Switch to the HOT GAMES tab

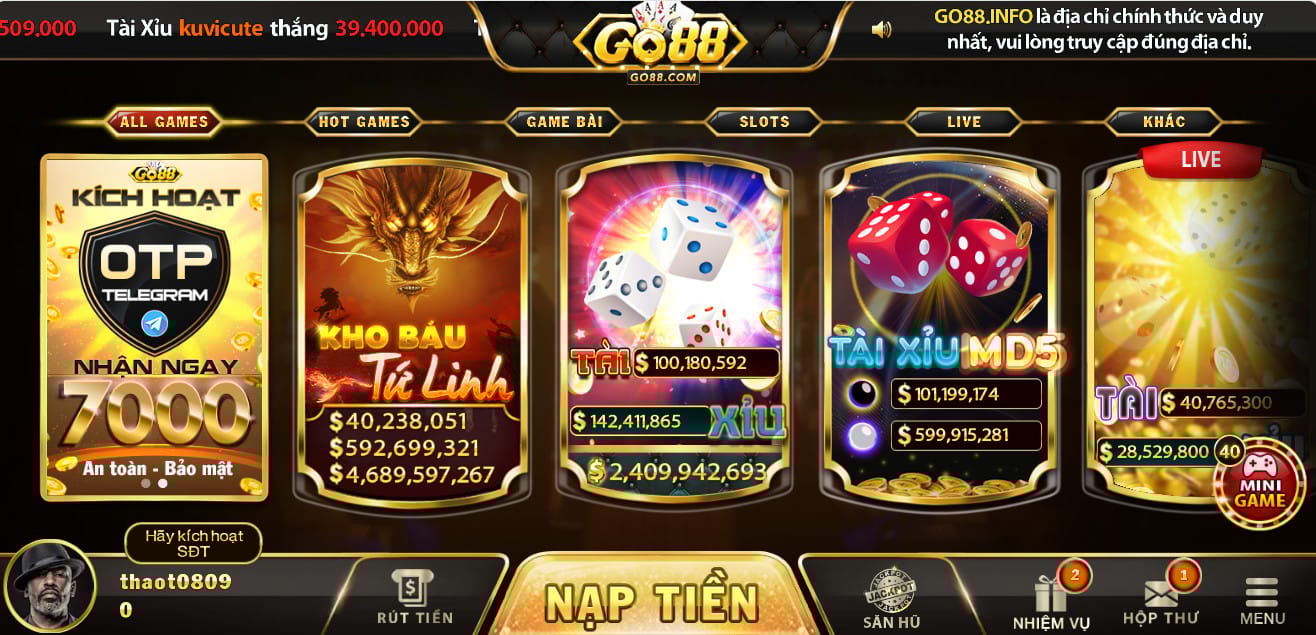[x=364, y=122]
